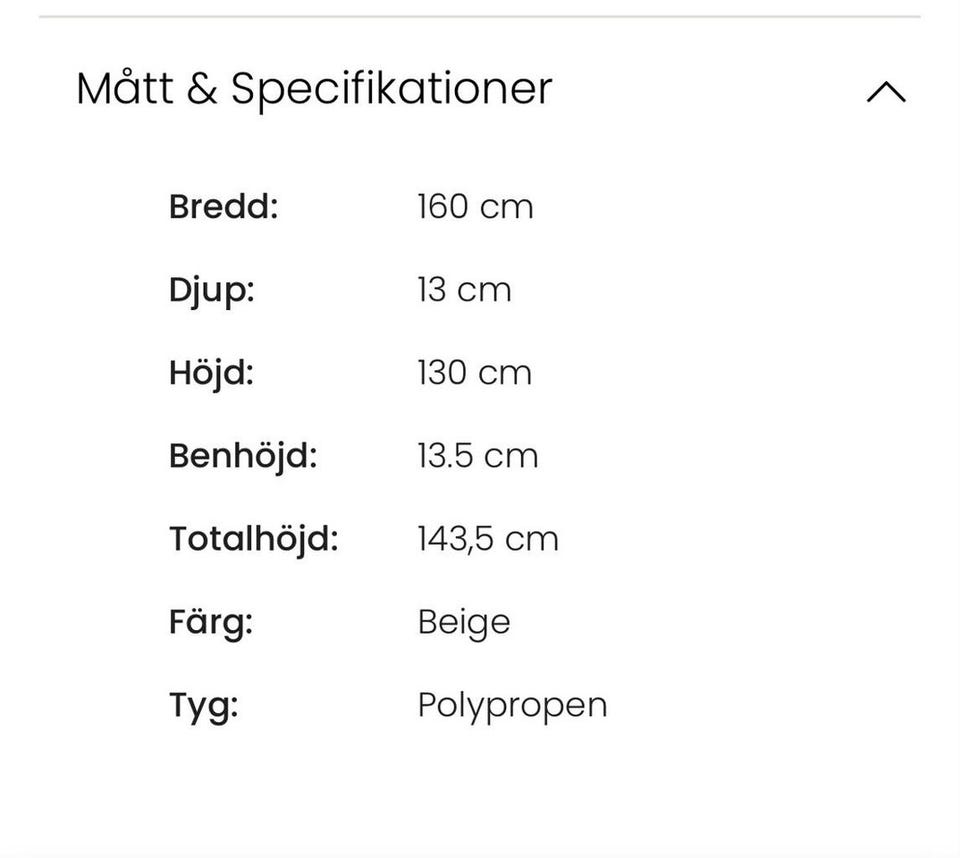
Task: Select the Benhöjd label
Action: click(242, 456)
